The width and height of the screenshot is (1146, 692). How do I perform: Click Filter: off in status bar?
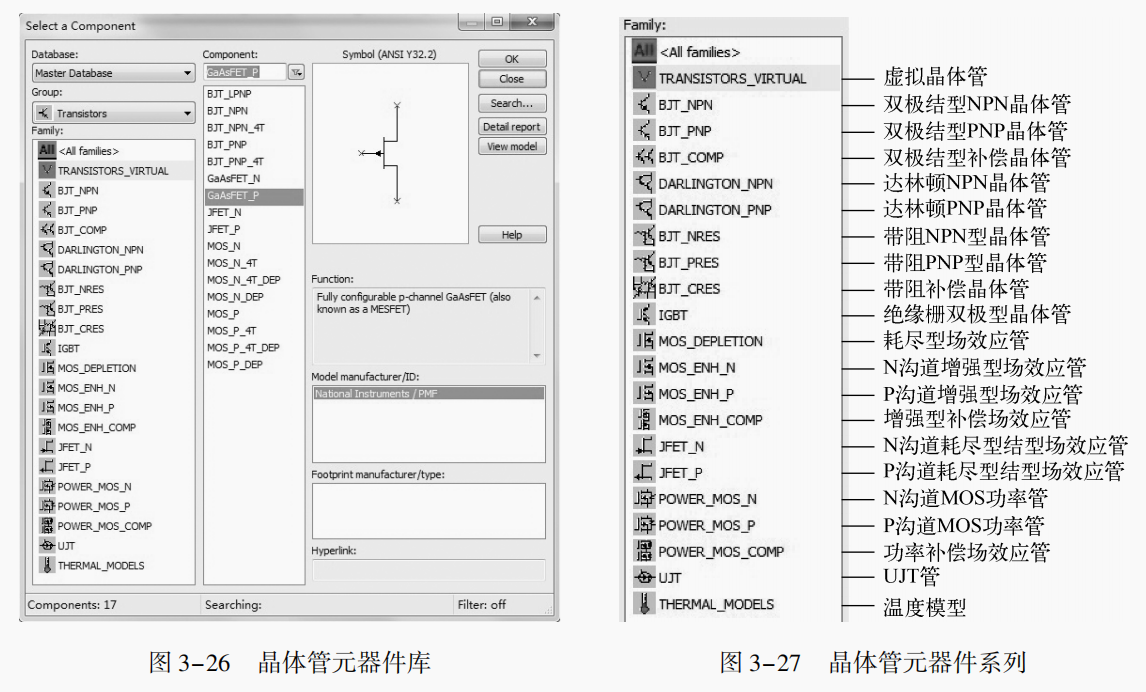click(x=482, y=604)
